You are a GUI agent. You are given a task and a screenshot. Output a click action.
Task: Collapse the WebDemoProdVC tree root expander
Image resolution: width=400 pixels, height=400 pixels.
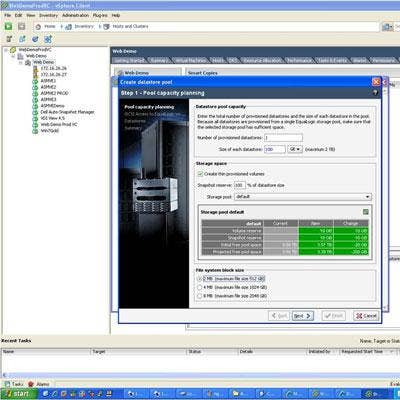coord(6,50)
